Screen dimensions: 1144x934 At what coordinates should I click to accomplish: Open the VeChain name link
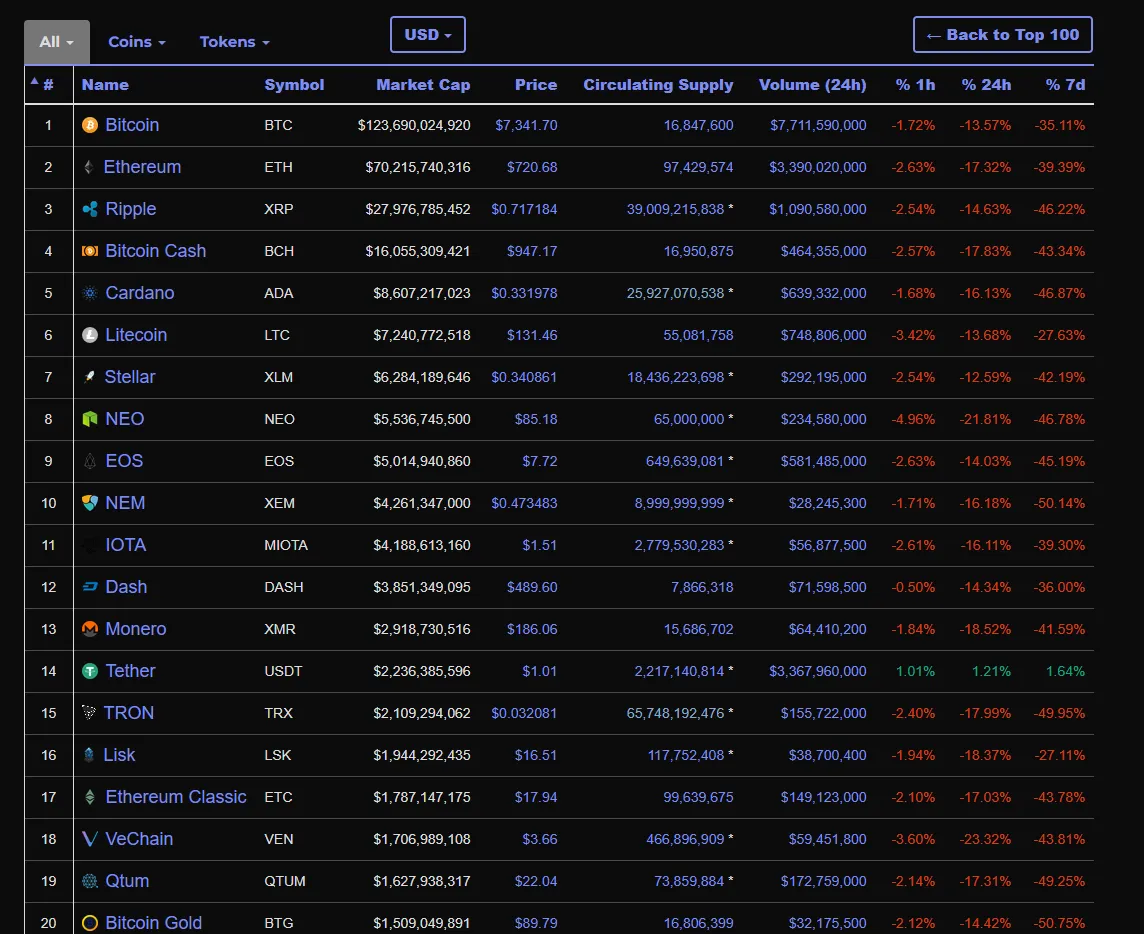pos(139,839)
